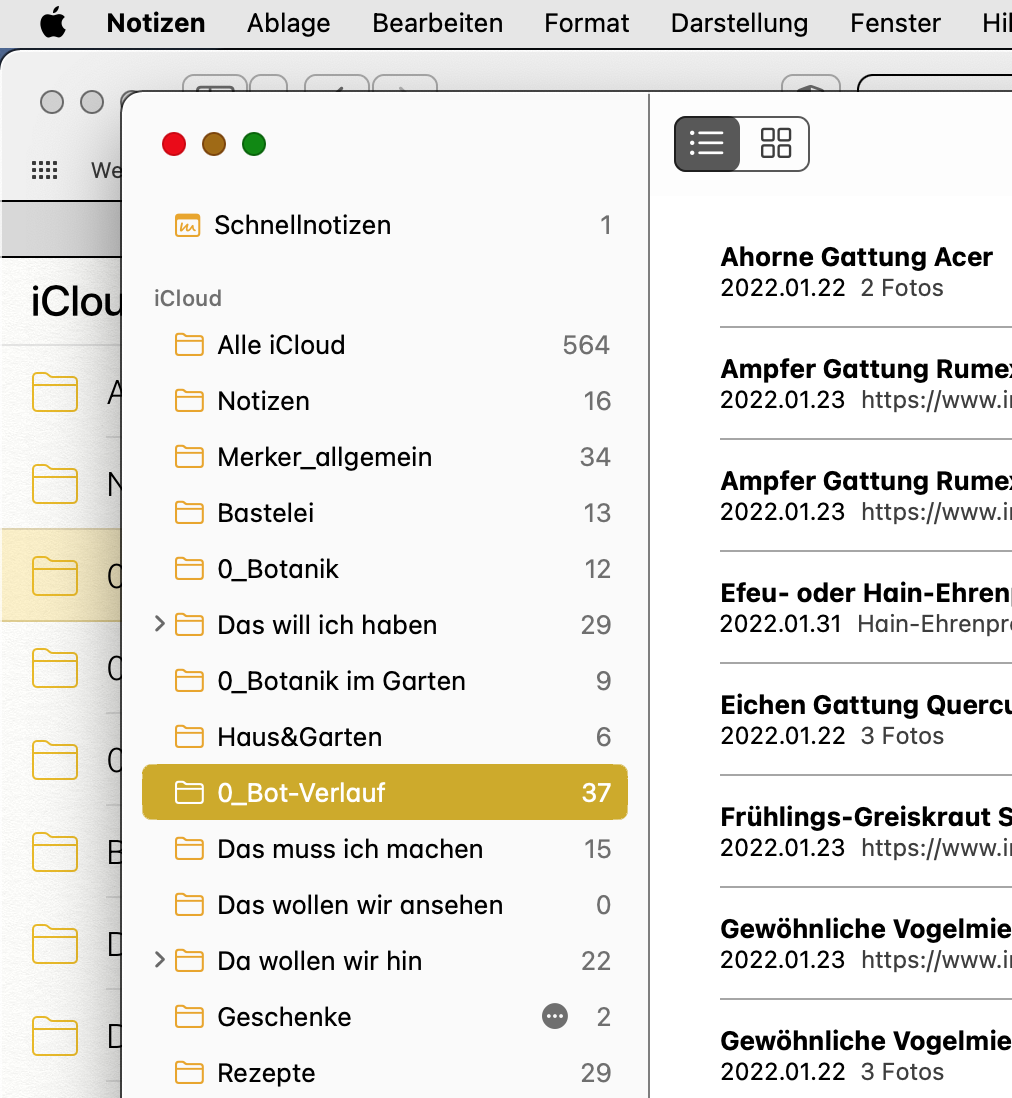Screen dimensions: 1012x1098
Task: Open the Fenster menu
Action: (895, 23)
